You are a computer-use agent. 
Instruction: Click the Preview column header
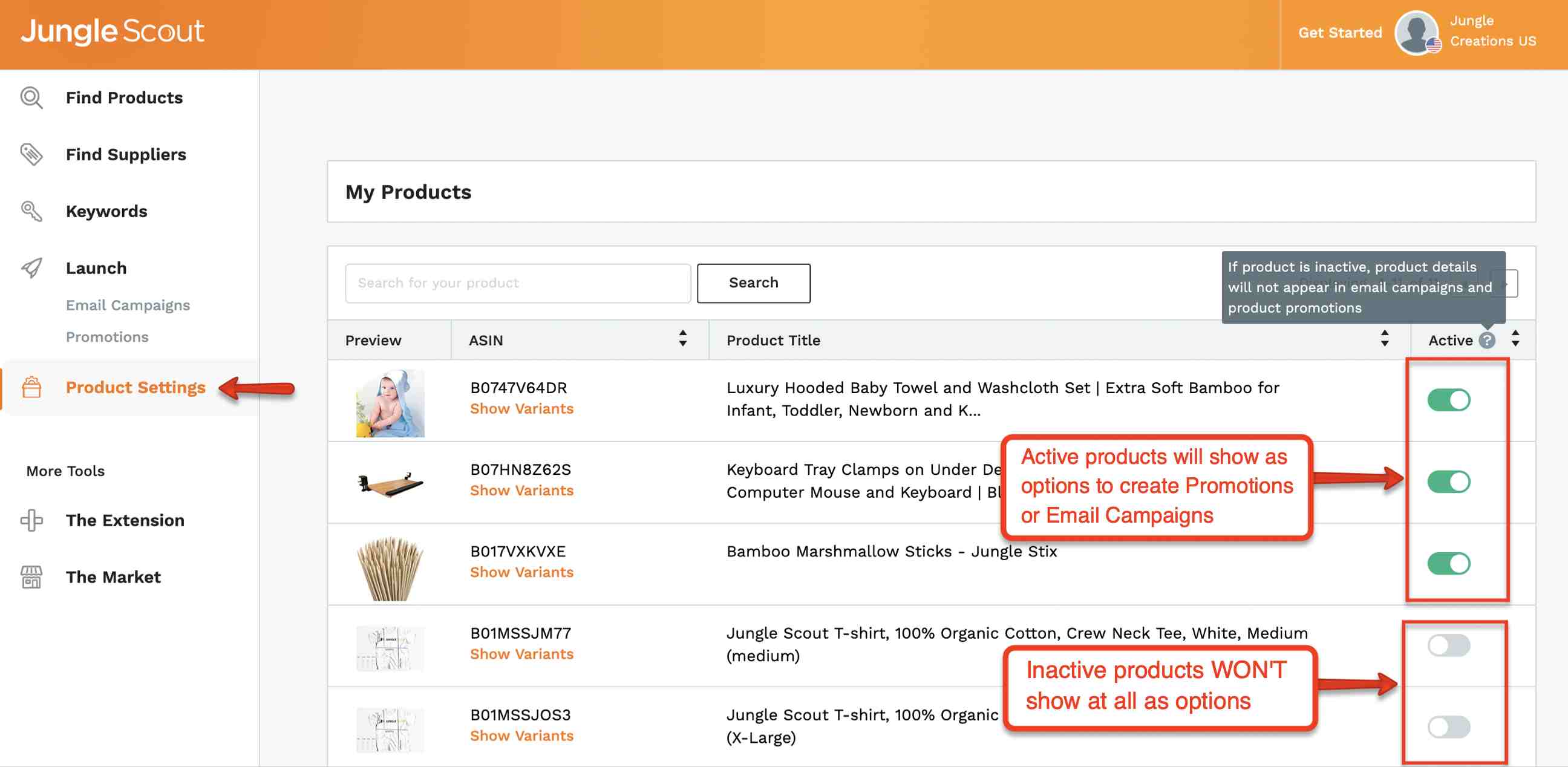(373, 341)
